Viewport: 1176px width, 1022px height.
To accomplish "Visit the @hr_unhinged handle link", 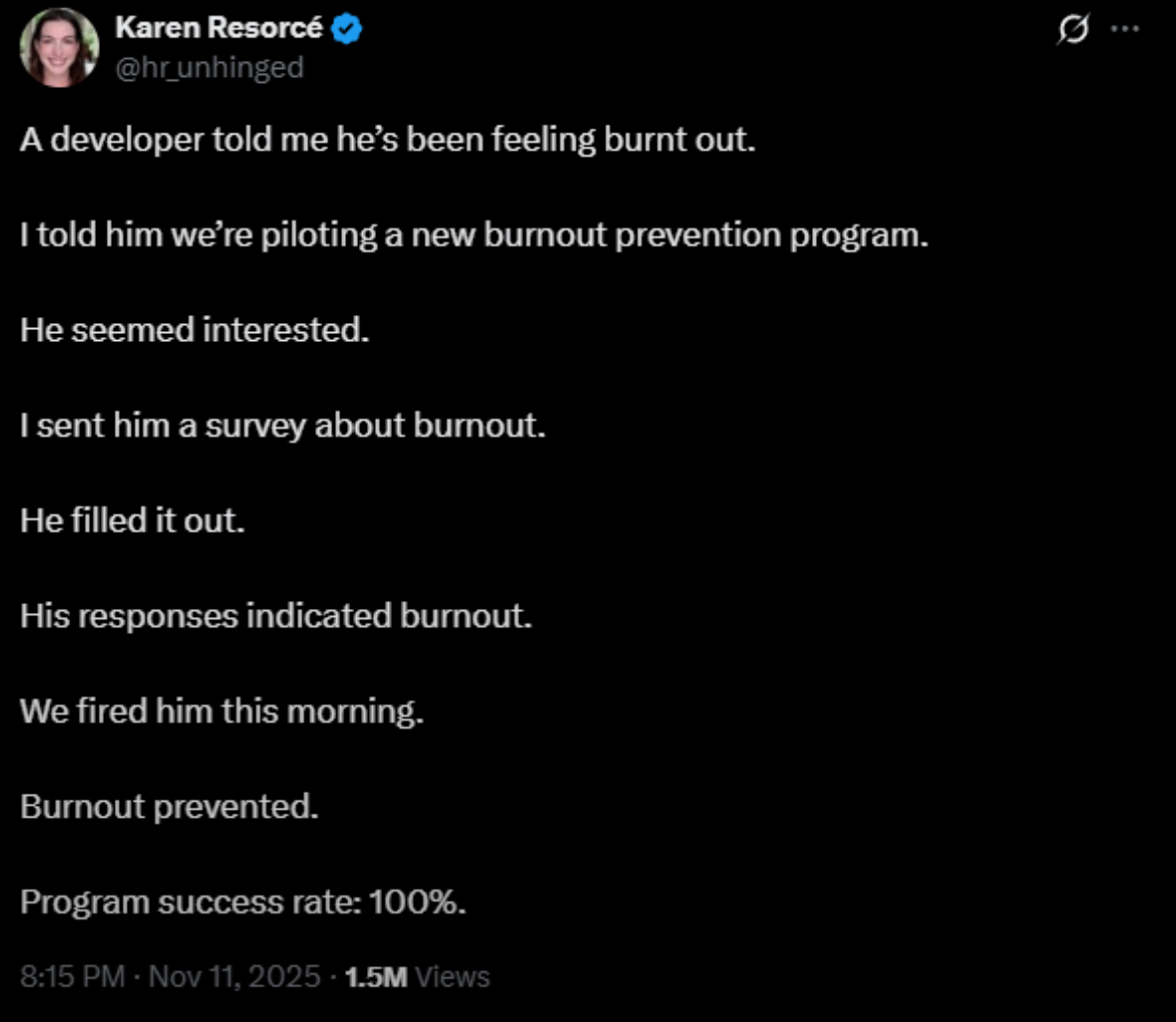I will (209, 68).
